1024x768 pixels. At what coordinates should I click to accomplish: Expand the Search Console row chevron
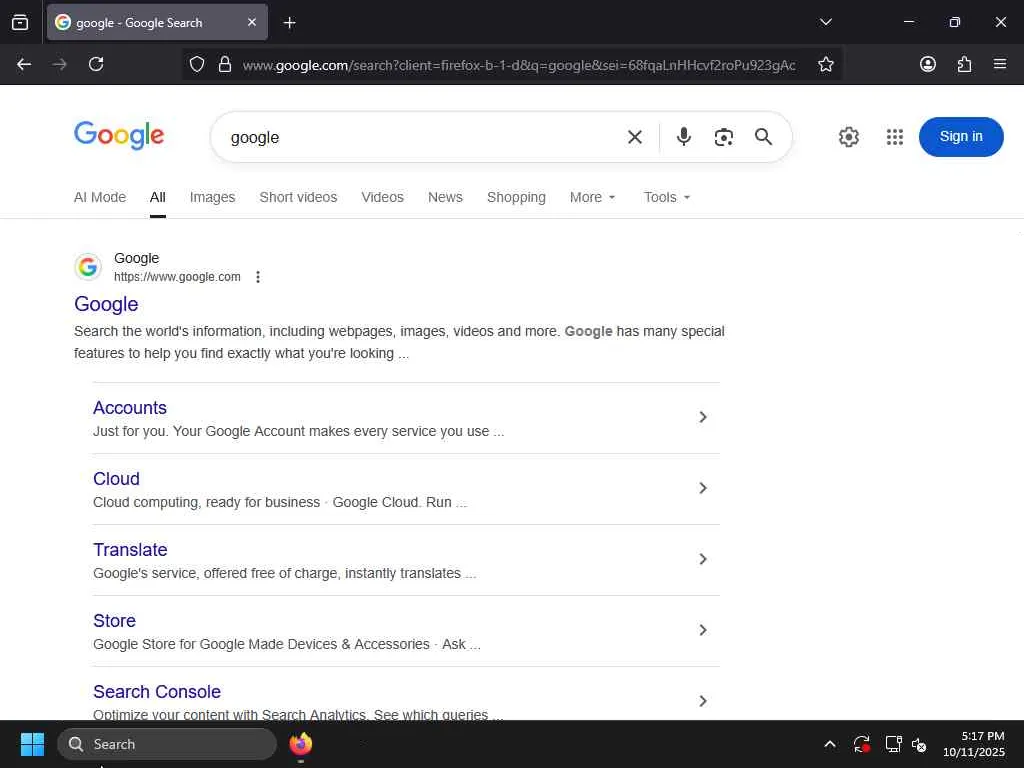[x=703, y=701]
